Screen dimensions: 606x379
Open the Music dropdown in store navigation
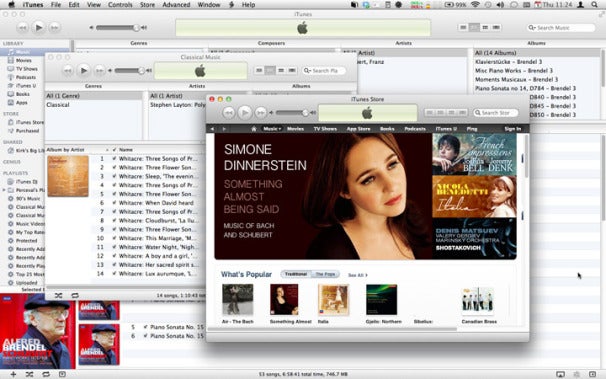[x=272, y=129]
